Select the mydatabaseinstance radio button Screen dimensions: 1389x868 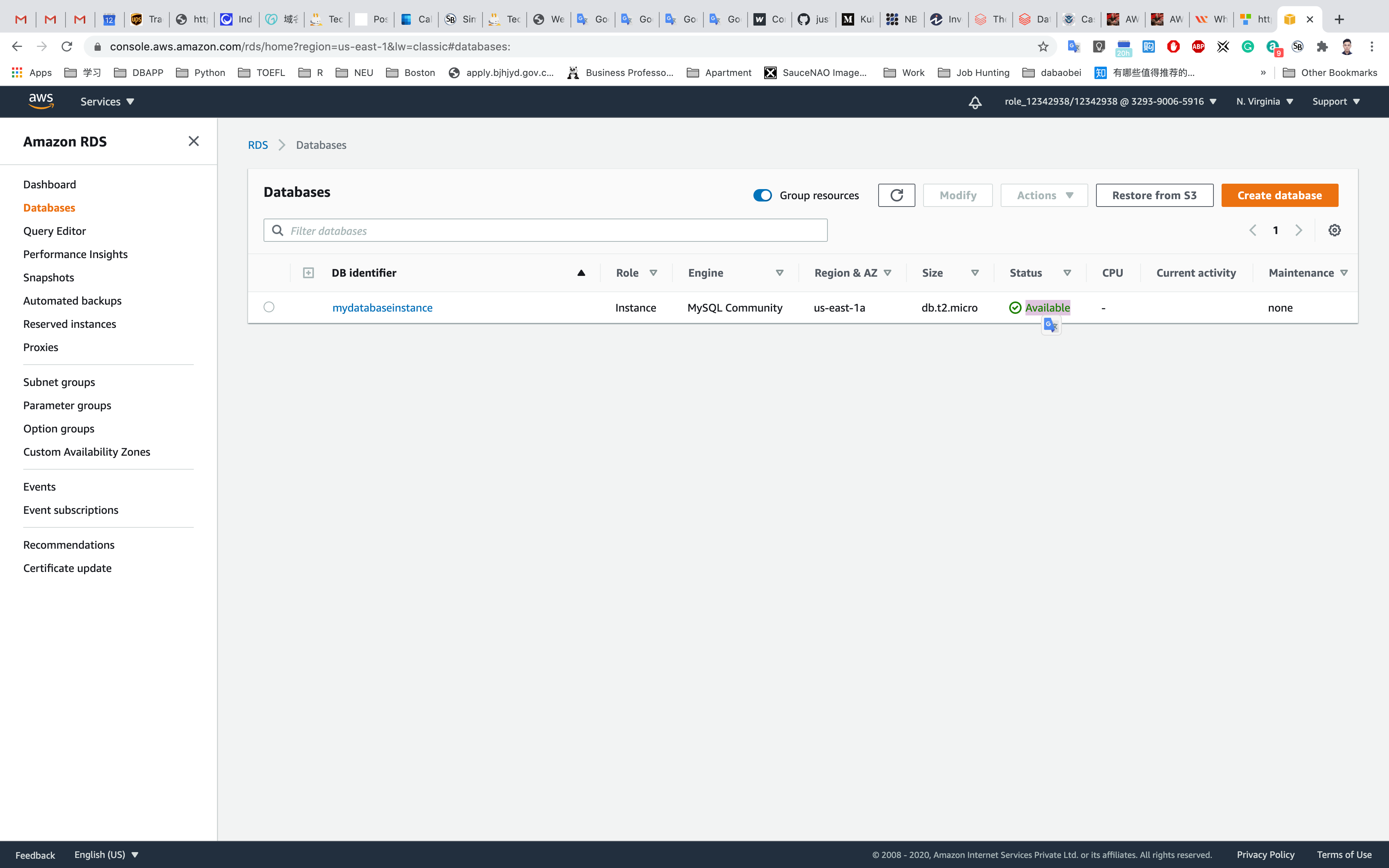(269, 307)
